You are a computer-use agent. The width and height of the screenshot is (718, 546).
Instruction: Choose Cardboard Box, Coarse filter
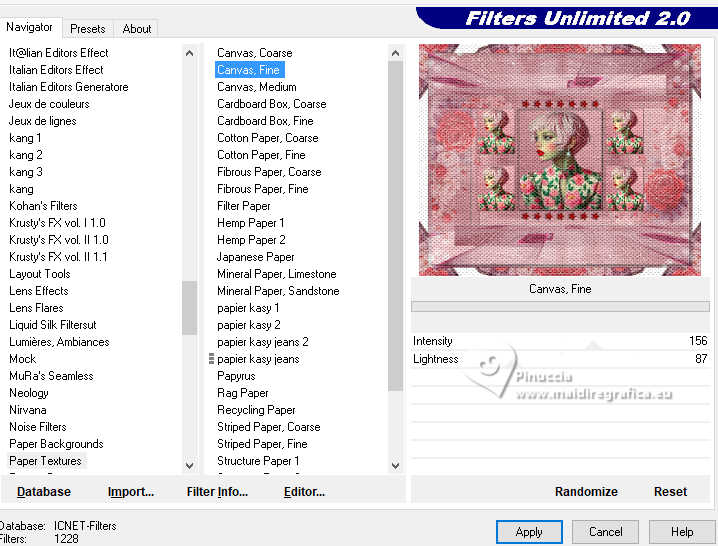(272, 104)
